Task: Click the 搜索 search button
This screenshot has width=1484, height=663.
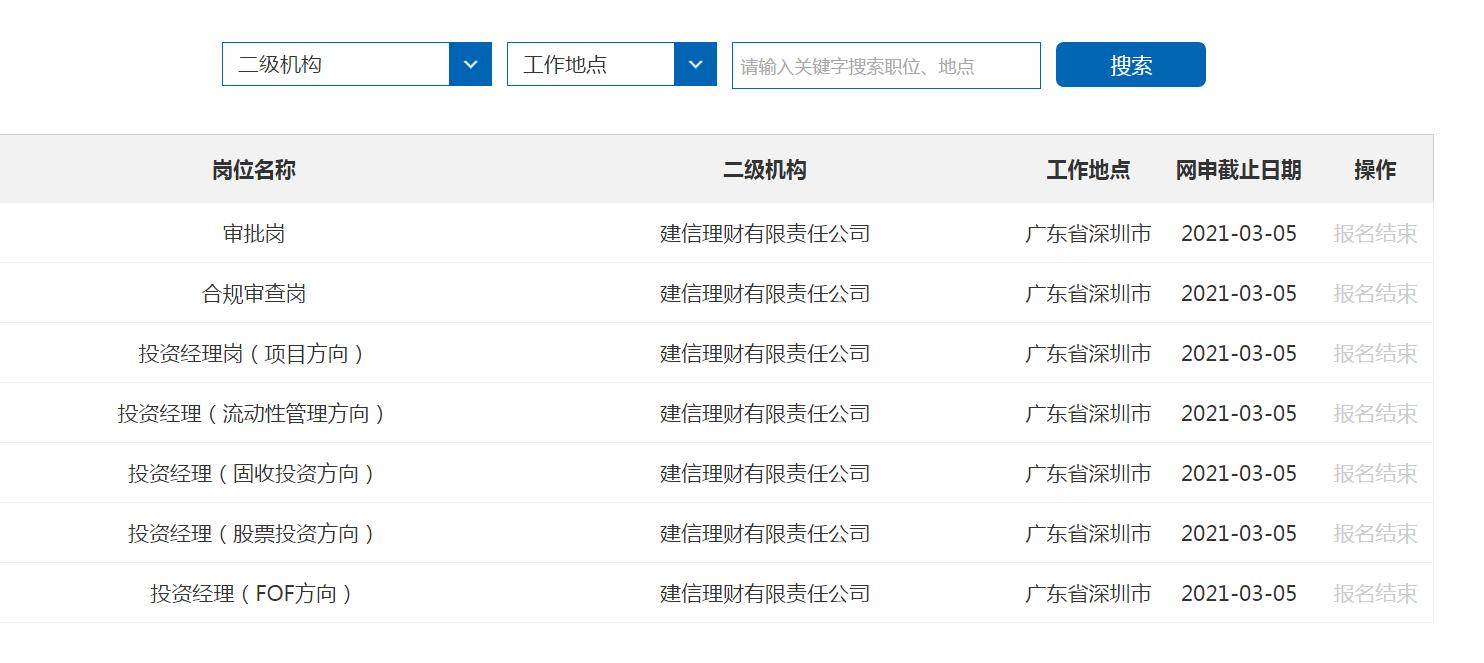Action: click(x=1130, y=64)
